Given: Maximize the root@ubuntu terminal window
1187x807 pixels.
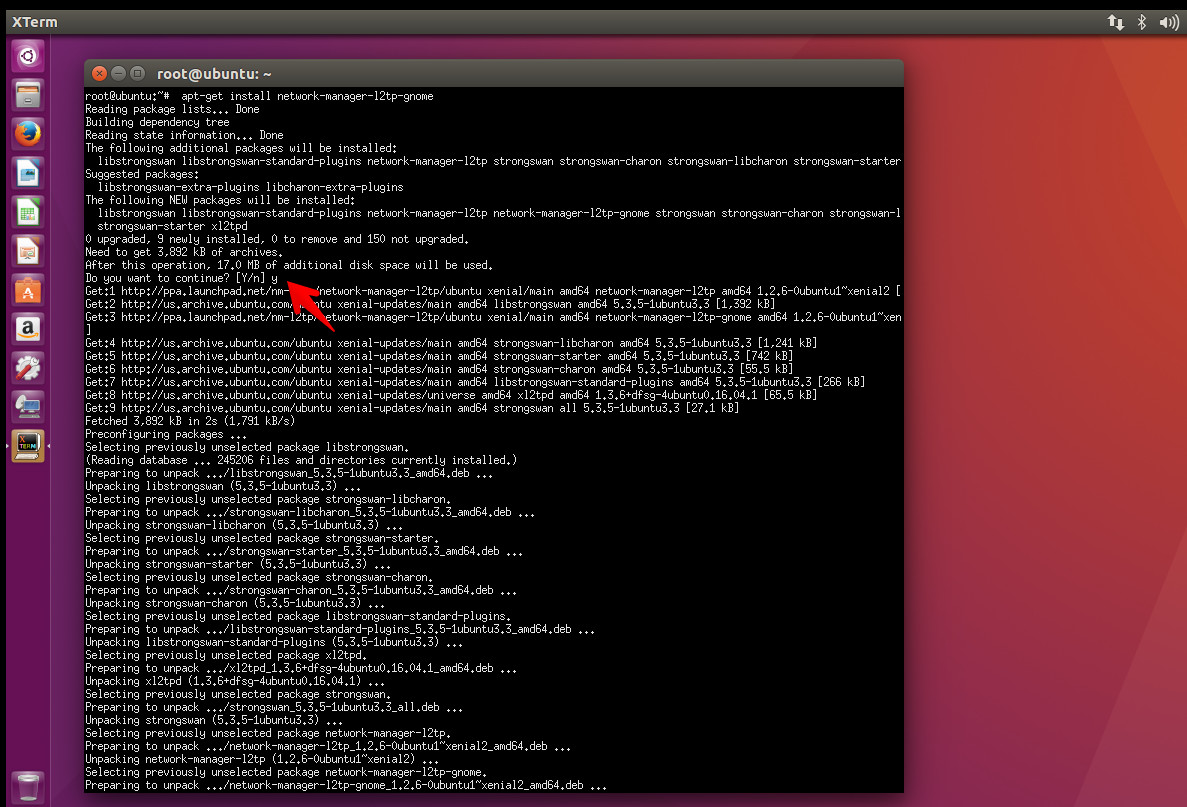Looking at the screenshot, I should pyautogui.click(x=137, y=73).
